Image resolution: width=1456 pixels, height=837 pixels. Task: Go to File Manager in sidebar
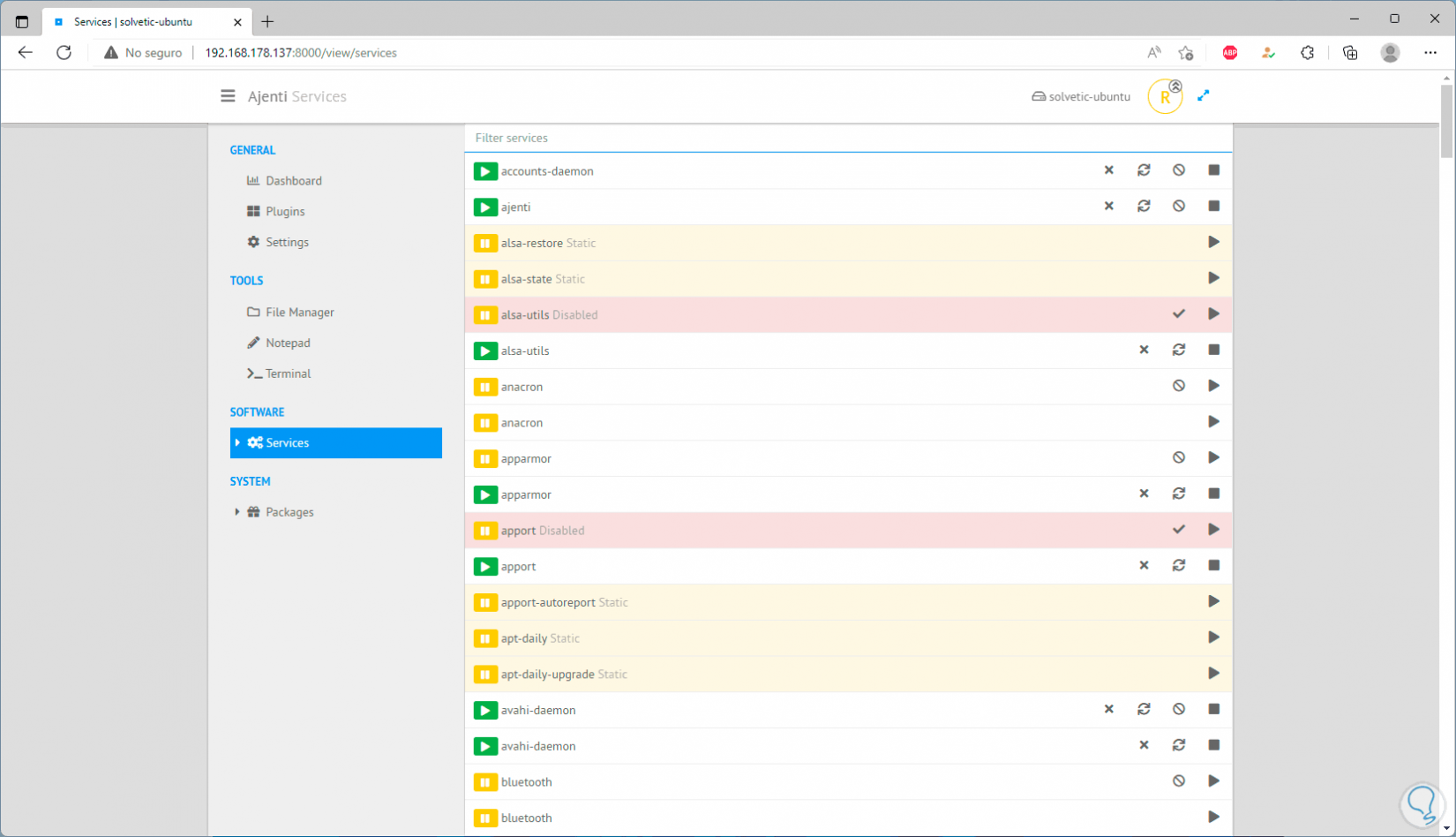pos(299,313)
